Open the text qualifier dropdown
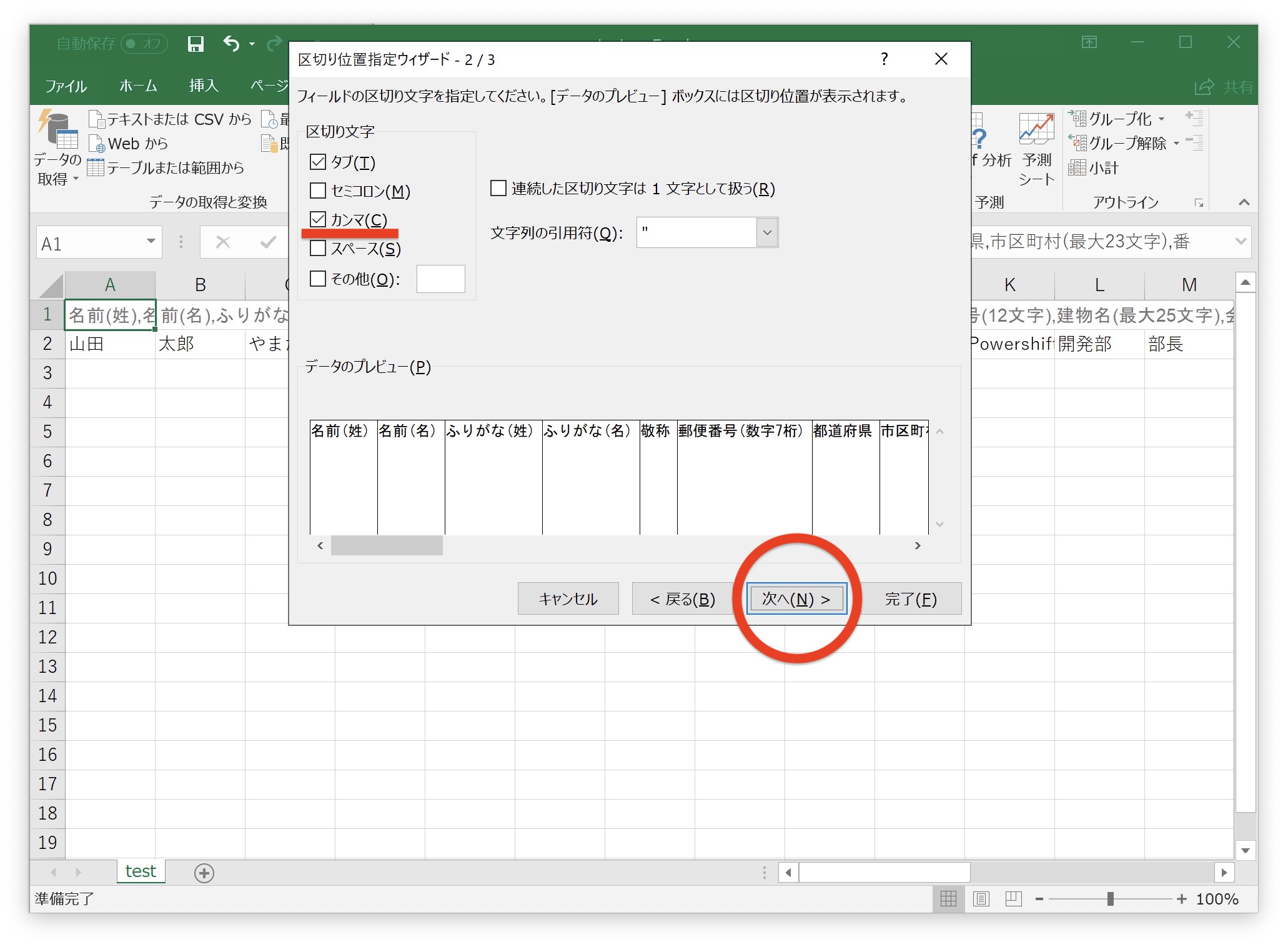The width and height of the screenshot is (1288, 947). (x=767, y=232)
